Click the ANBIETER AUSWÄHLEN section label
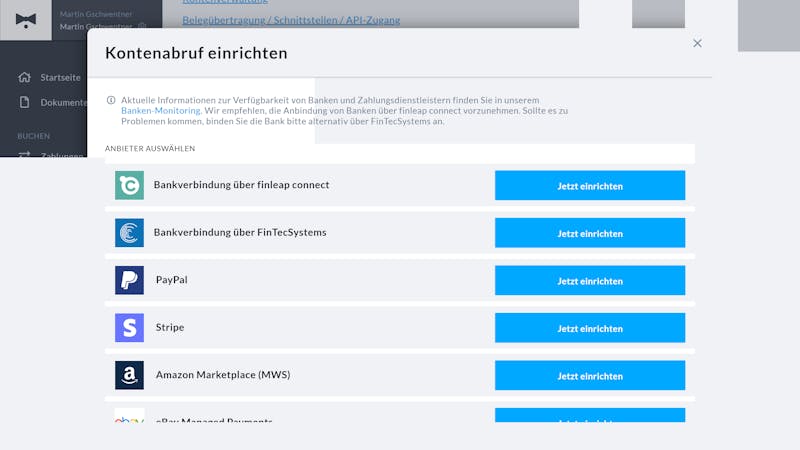 click(x=150, y=148)
